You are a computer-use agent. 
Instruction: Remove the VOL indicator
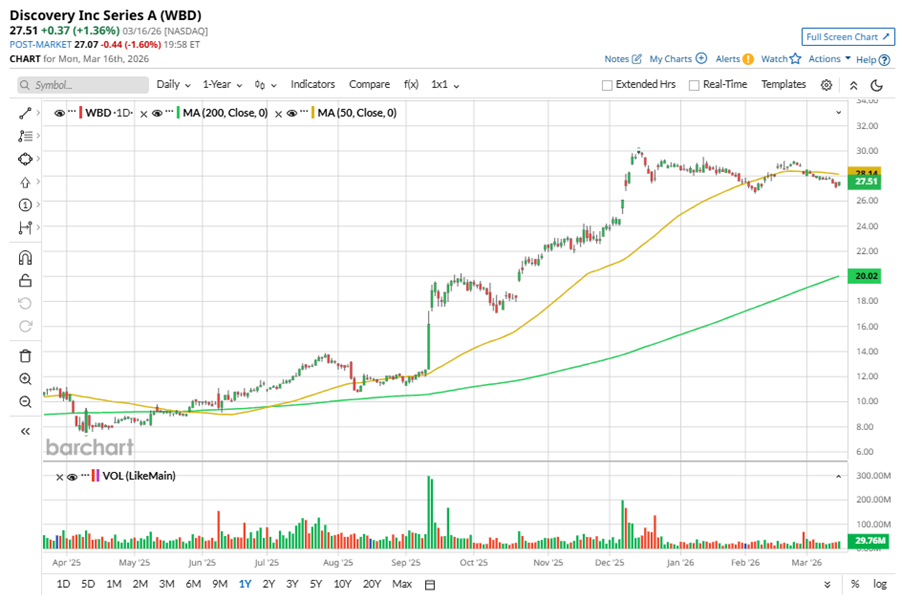coord(59,477)
